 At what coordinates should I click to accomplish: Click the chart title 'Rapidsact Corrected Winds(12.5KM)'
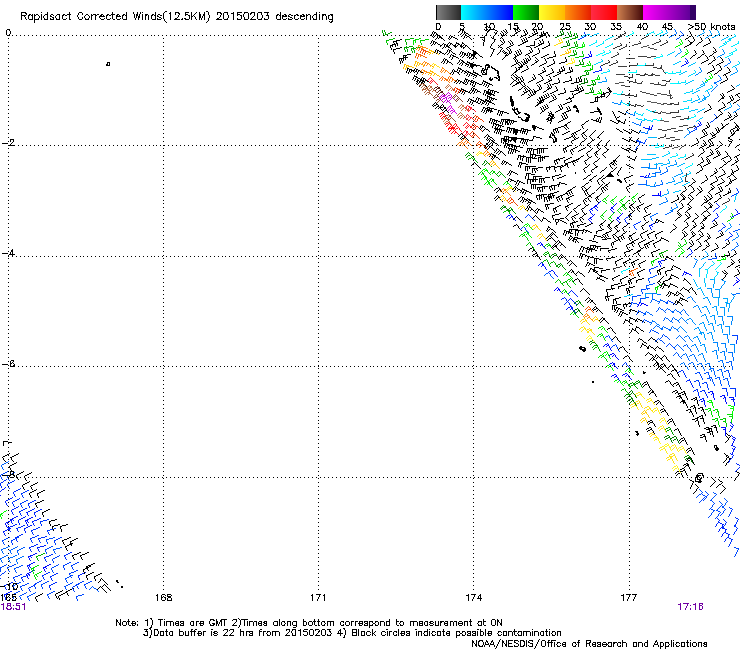click(115, 17)
